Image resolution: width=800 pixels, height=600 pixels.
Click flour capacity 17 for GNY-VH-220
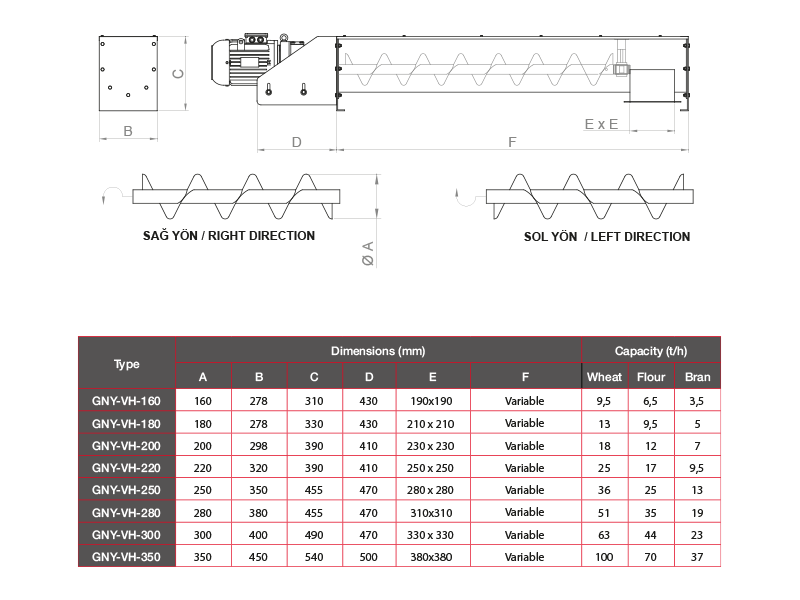(x=651, y=467)
